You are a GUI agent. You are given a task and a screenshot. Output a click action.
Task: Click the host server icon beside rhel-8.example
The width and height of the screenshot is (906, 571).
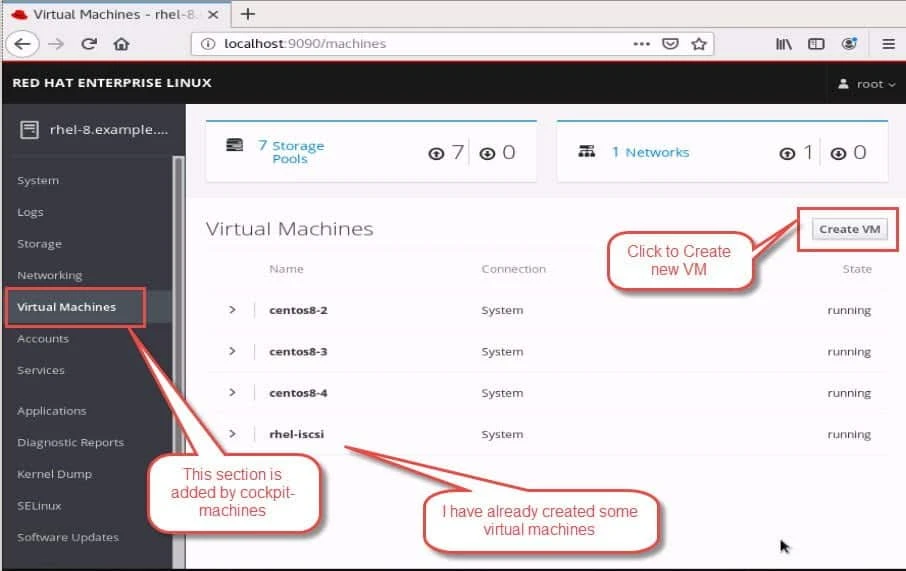pos(29,129)
